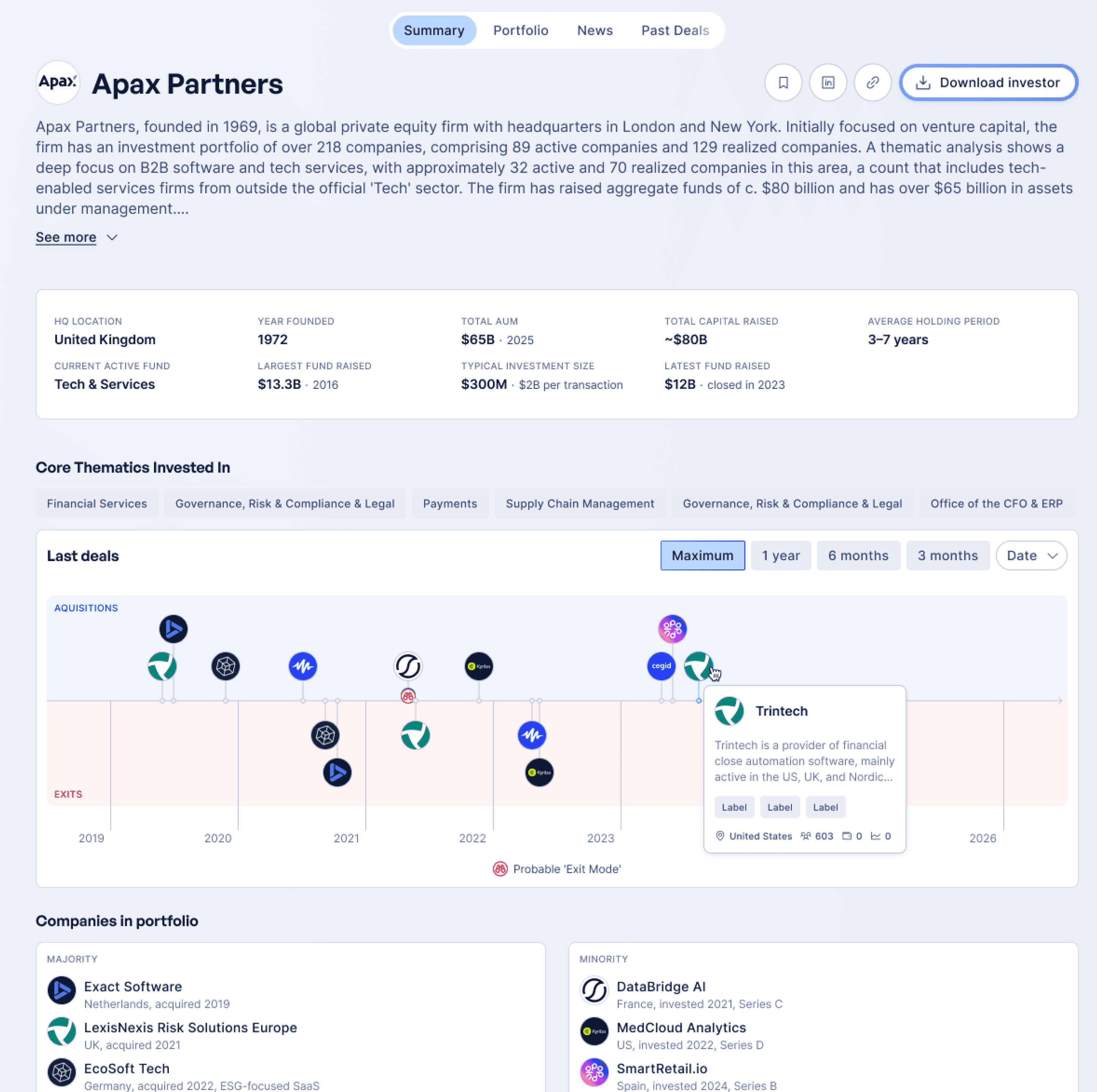Click the purple SmartRetail logo in acquisitions

(x=672, y=629)
